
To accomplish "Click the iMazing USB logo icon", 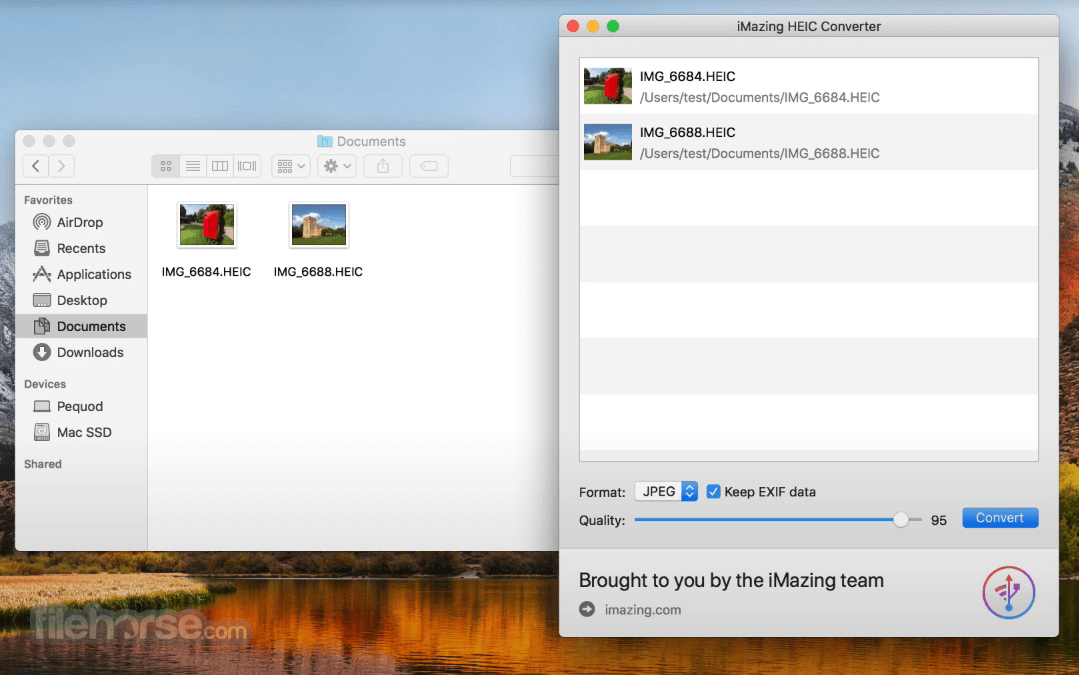I will click(x=1008, y=592).
